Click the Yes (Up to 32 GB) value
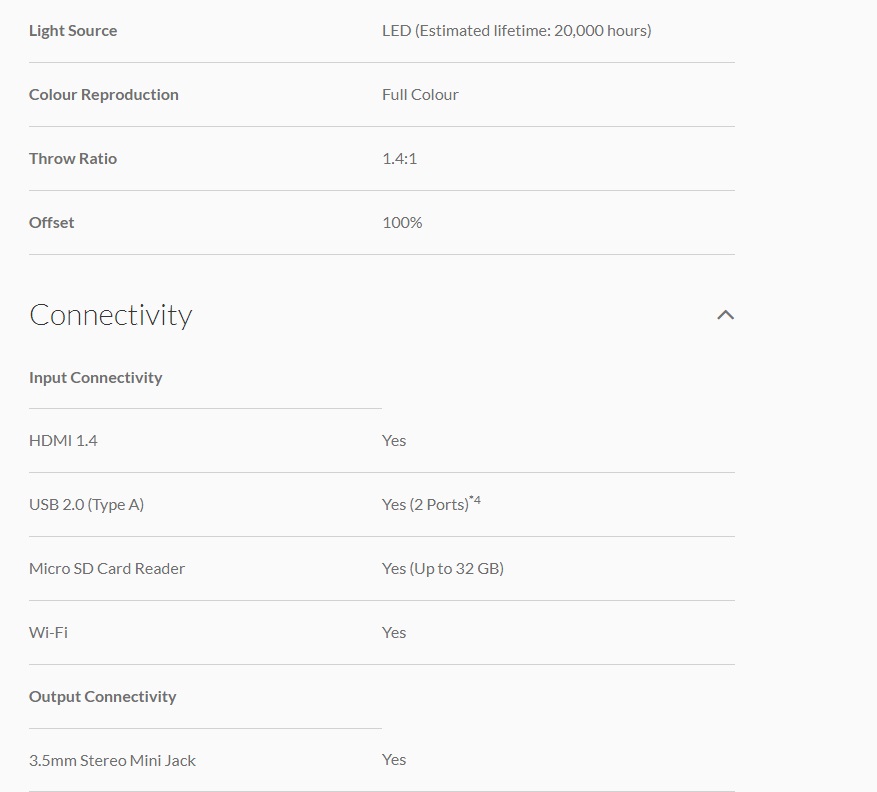877x792 pixels. click(x=443, y=569)
